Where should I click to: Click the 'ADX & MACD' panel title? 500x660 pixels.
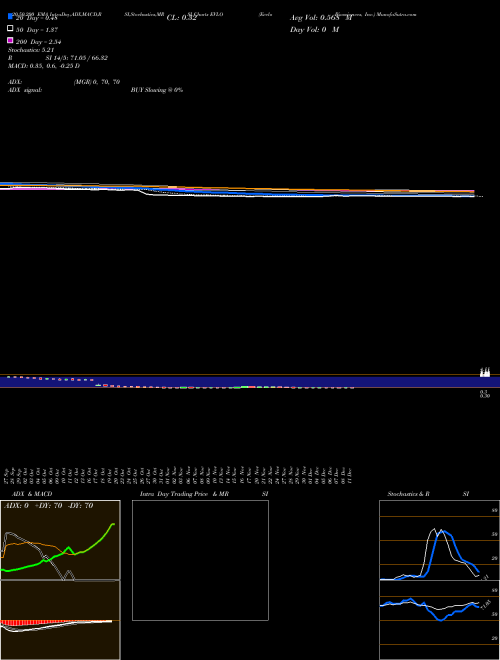pyautogui.click(x=32, y=494)
